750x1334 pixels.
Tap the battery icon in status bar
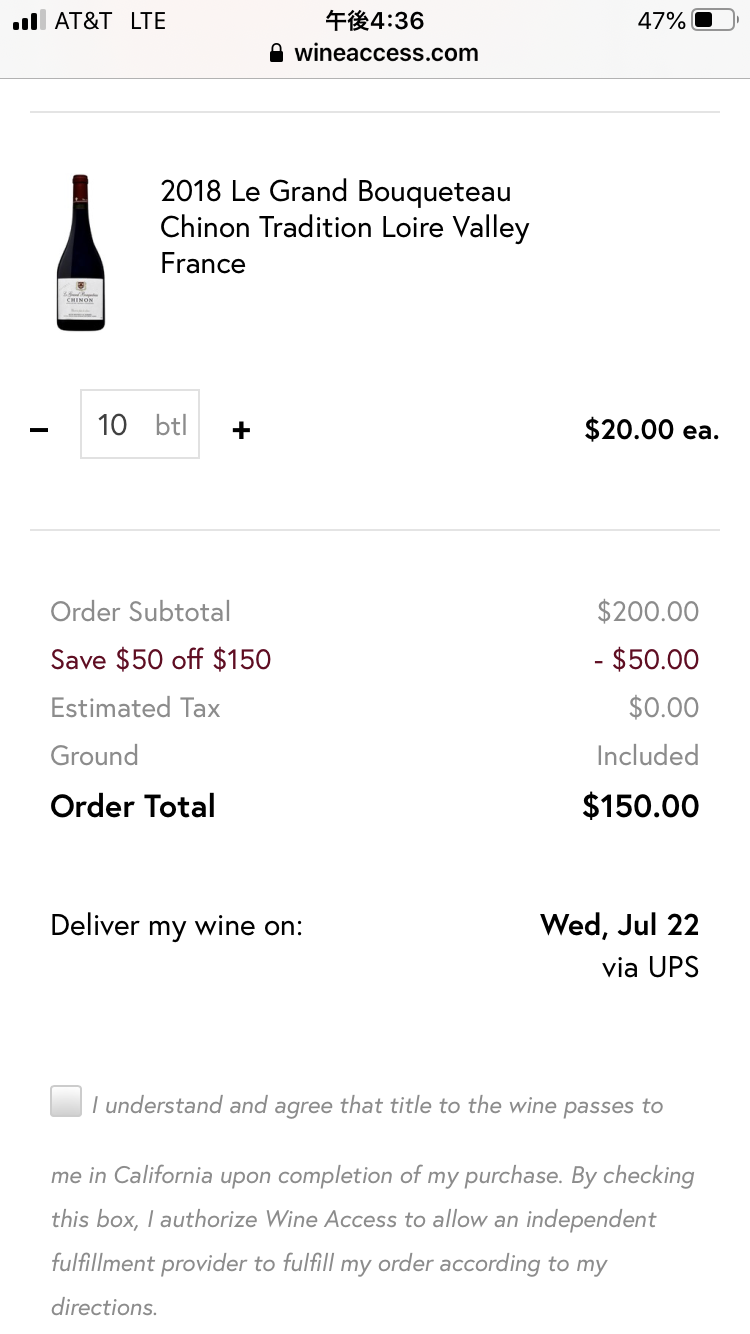click(713, 20)
